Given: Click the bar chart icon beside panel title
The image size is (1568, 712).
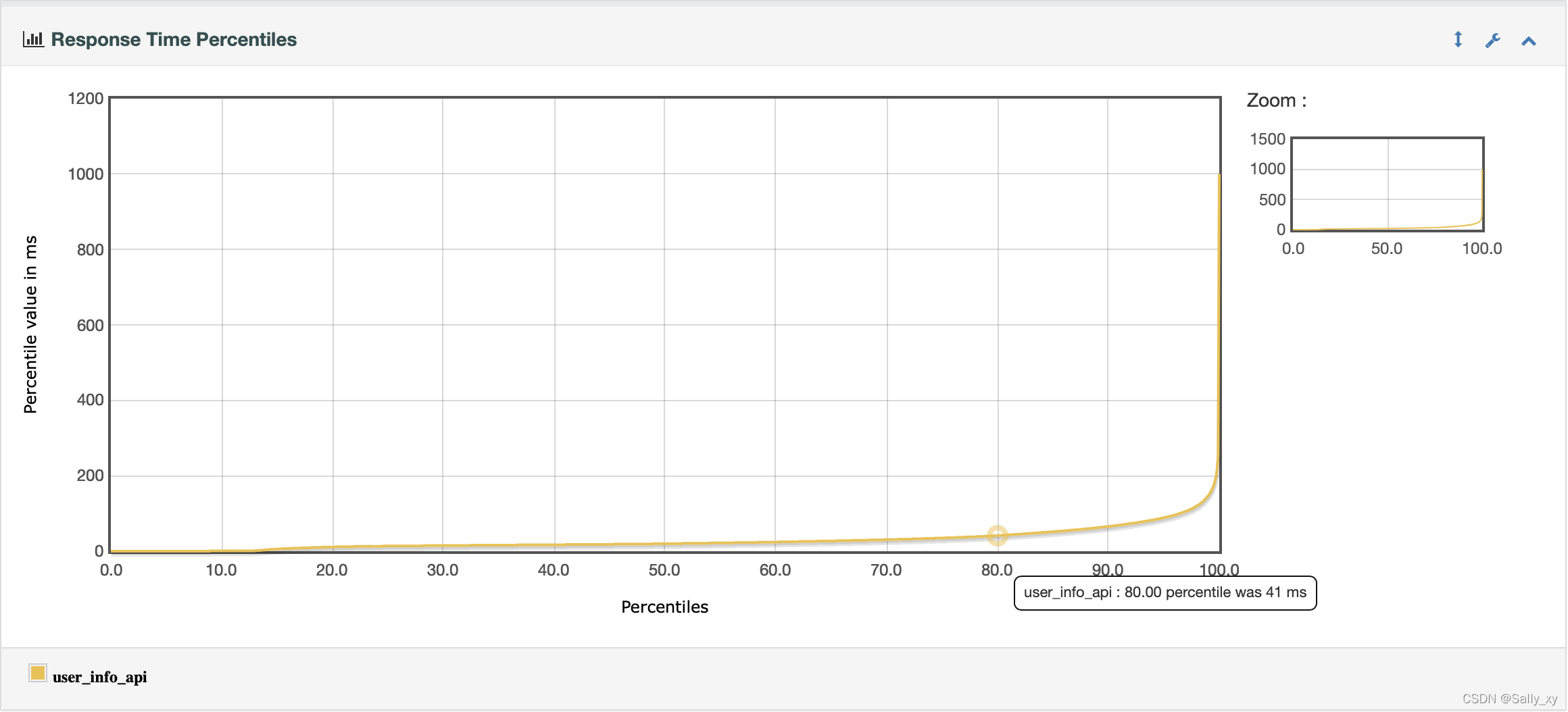Looking at the screenshot, I should (x=33, y=39).
